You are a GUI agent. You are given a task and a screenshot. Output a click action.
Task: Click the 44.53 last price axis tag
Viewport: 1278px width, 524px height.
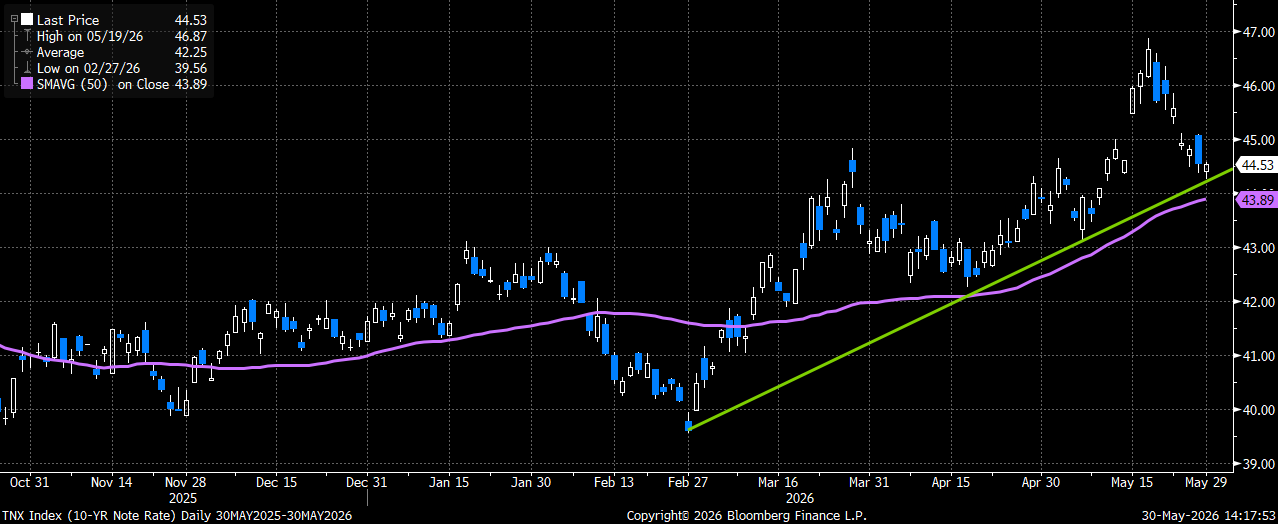pos(1255,164)
